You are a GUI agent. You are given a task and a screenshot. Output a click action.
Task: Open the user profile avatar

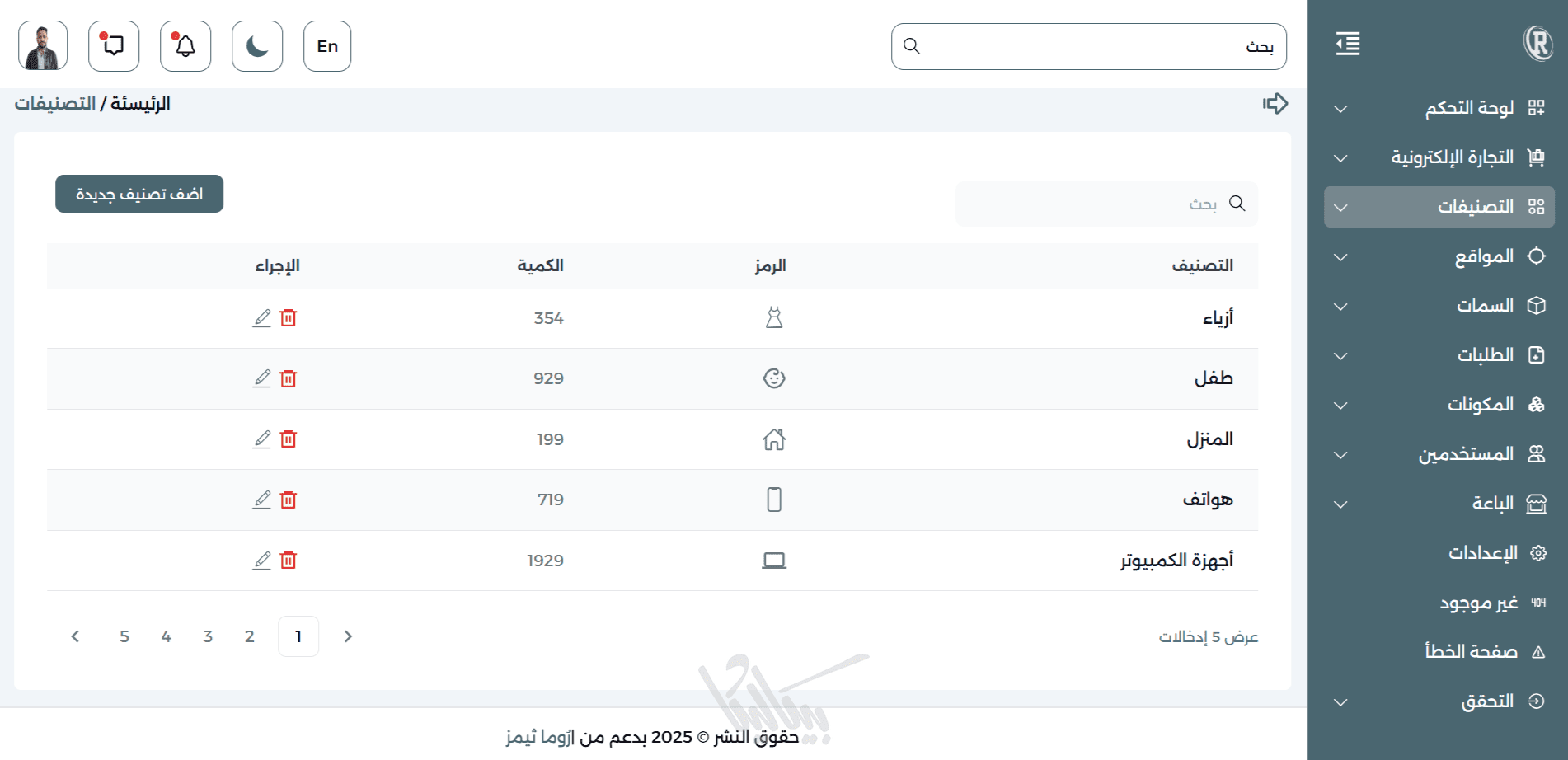point(43,46)
